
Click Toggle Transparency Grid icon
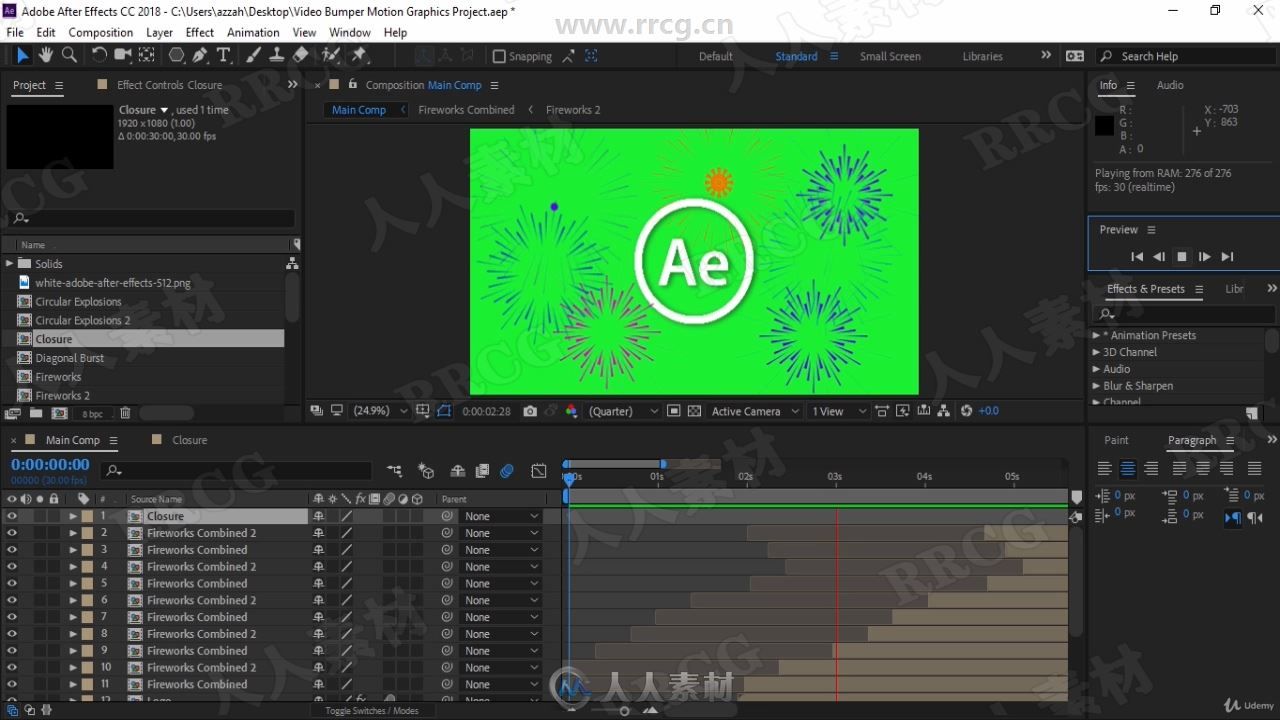[x=694, y=411]
